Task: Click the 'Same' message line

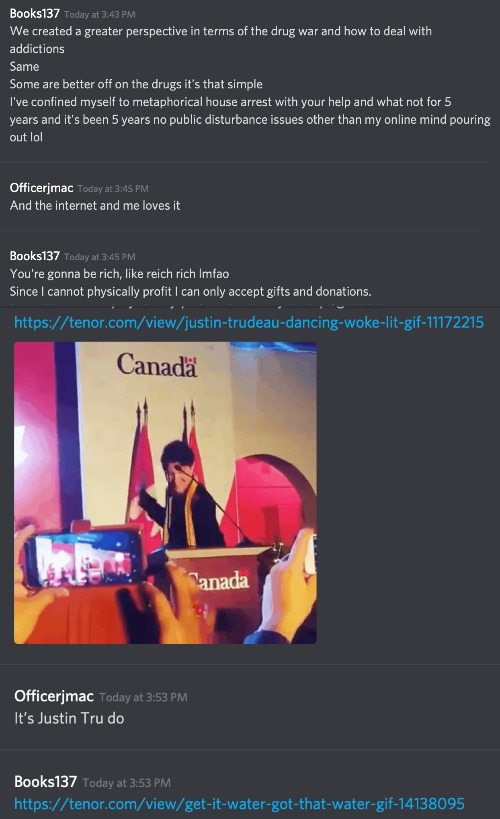Action: tap(24, 66)
